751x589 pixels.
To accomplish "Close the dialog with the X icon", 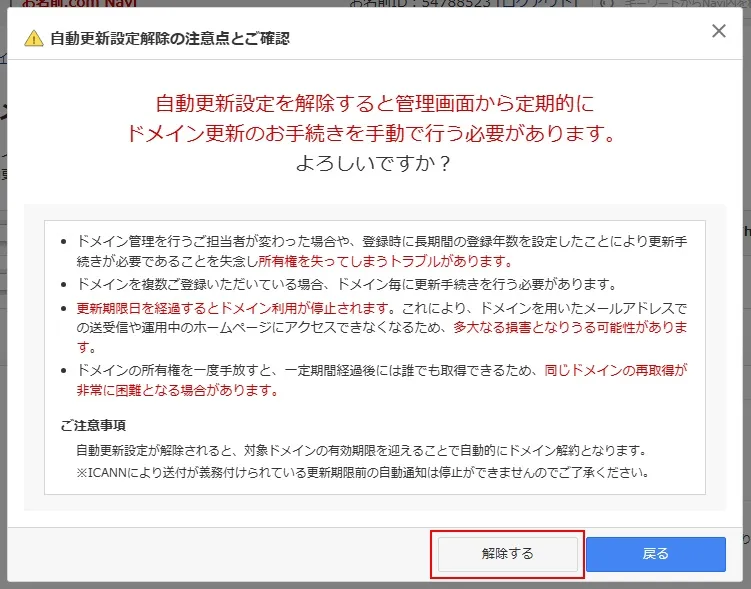I will coord(718,31).
